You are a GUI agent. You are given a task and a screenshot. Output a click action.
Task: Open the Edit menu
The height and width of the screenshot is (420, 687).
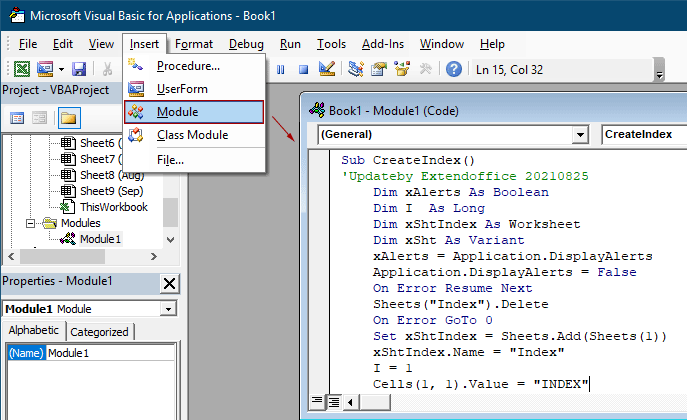click(x=63, y=44)
